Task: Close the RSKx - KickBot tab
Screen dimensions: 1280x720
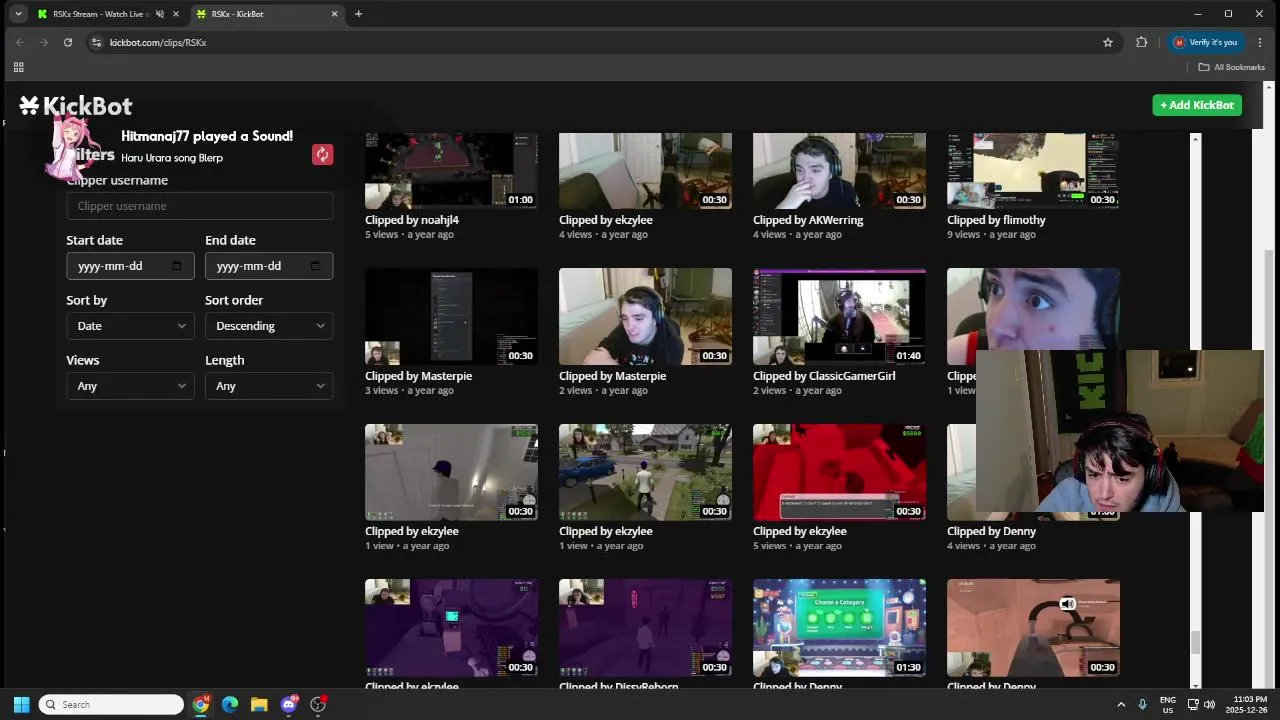Action: click(x=335, y=14)
